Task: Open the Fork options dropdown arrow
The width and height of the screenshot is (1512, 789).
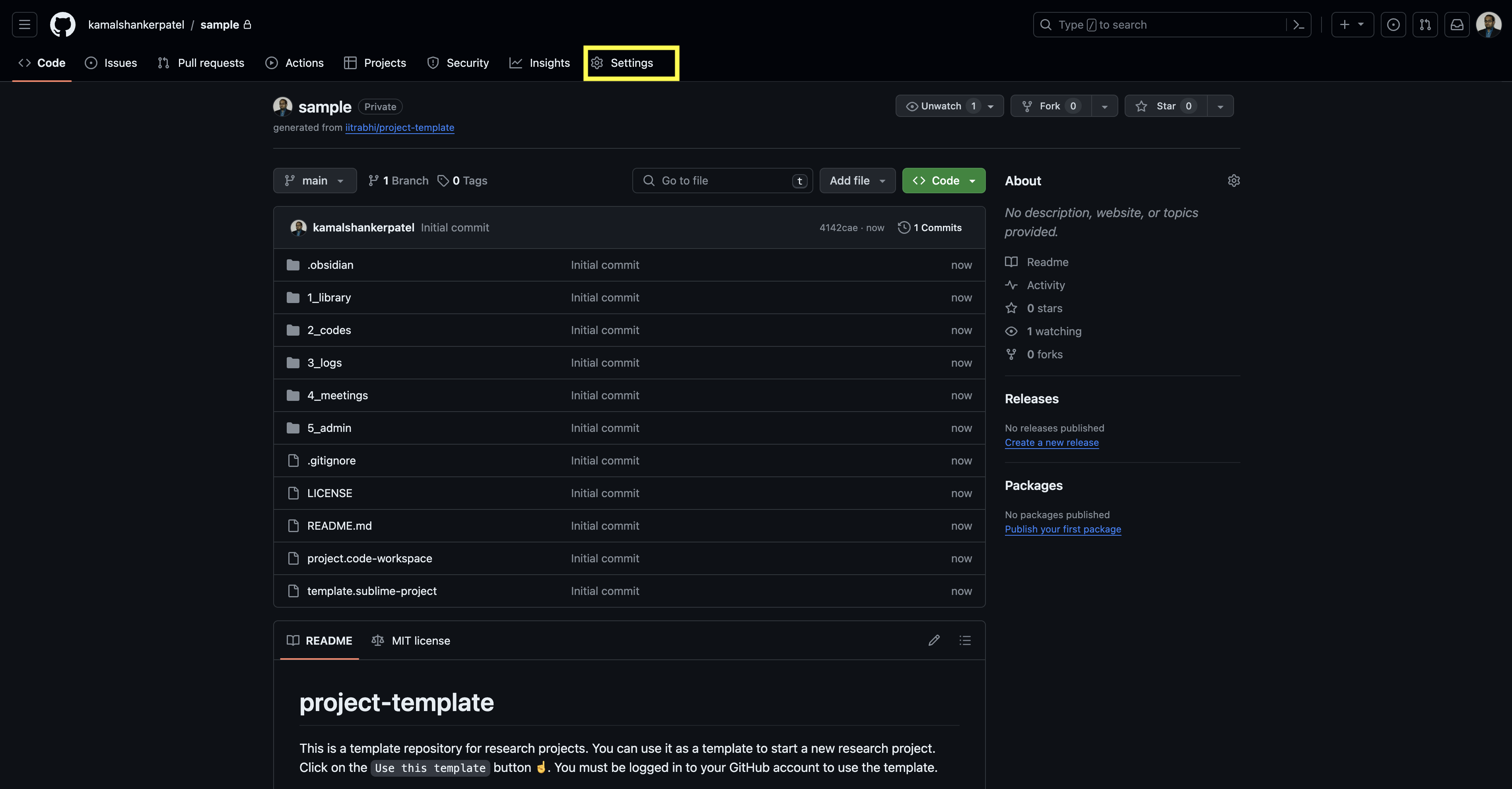Action: click(1105, 106)
